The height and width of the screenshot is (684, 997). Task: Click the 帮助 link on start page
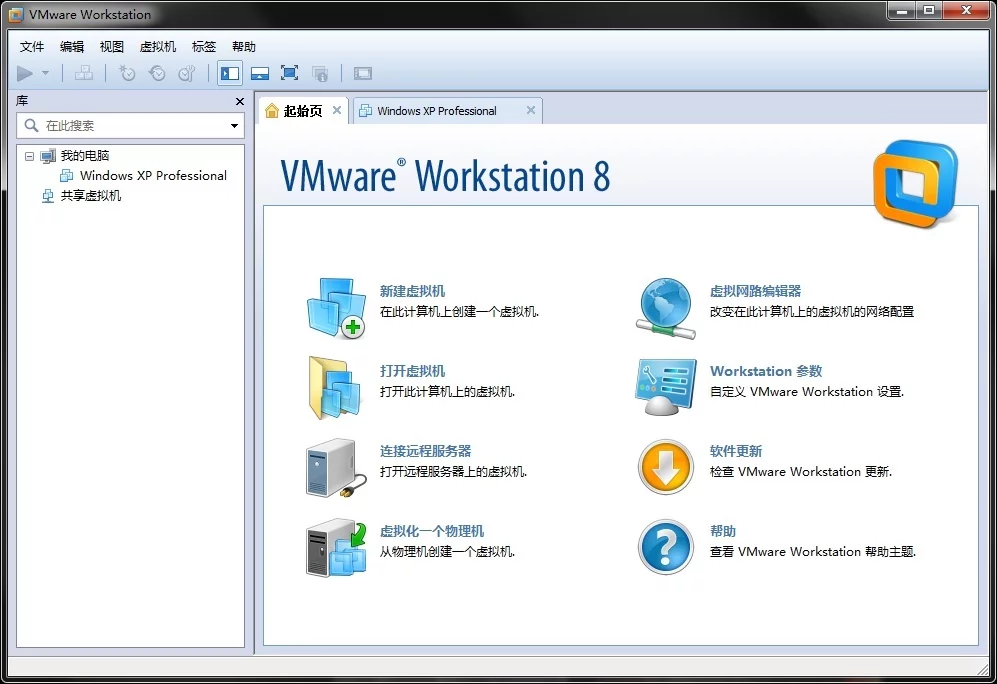(723, 531)
